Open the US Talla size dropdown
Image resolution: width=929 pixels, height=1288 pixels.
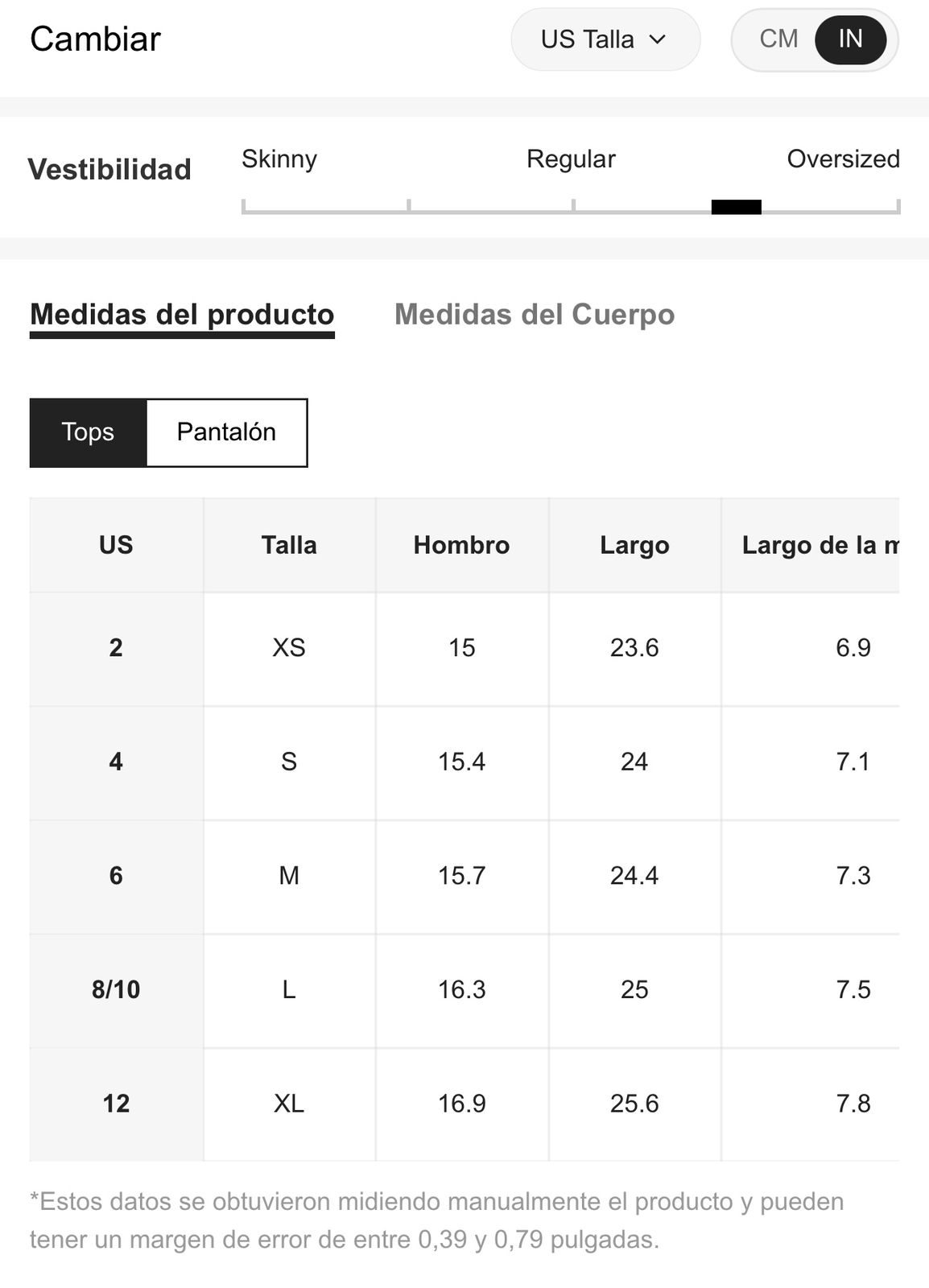point(605,39)
